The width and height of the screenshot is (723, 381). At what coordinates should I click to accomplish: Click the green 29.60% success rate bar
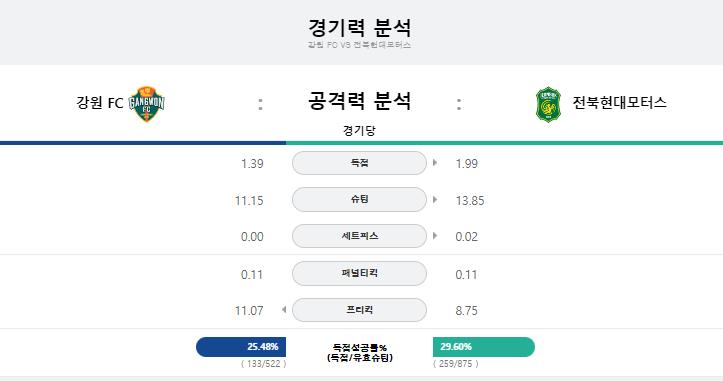pyautogui.click(x=484, y=347)
